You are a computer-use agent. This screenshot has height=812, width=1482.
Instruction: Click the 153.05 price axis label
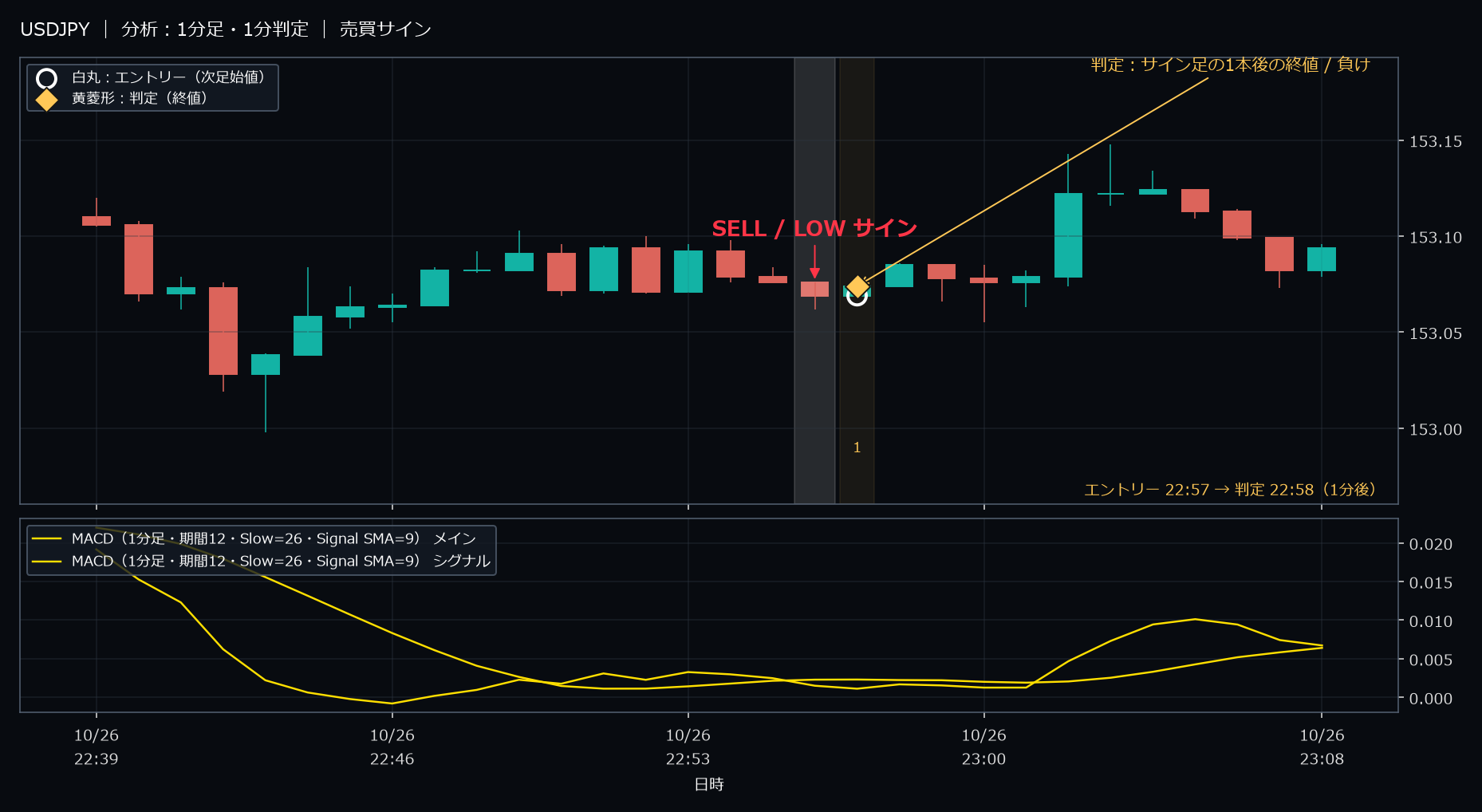[x=1436, y=333]
